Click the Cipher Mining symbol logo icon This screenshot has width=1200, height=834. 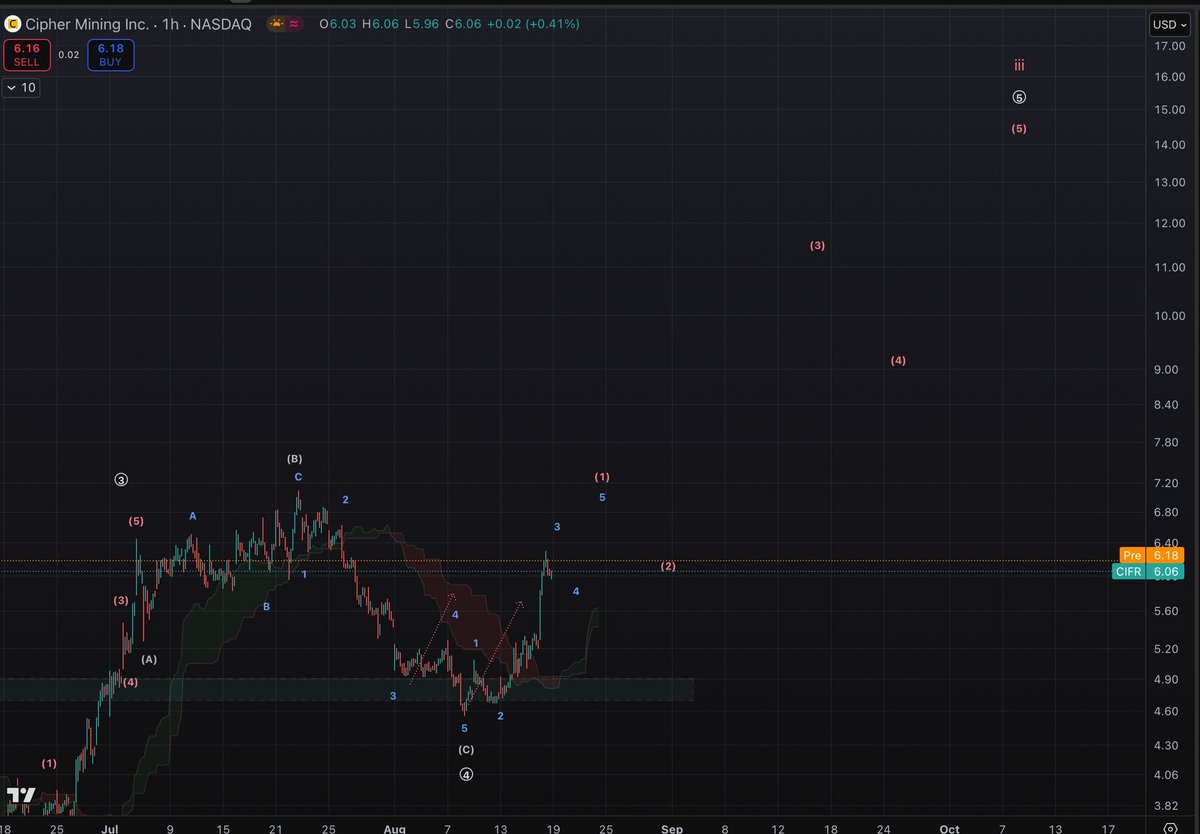(x=13, y=23)
